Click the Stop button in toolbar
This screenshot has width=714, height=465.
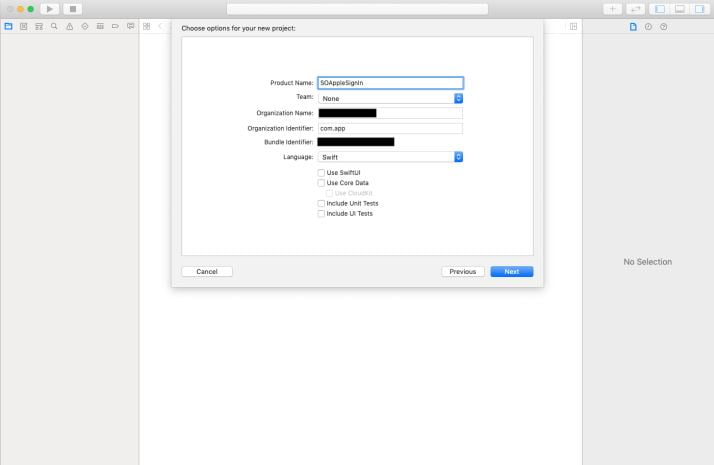coord(73,9)
